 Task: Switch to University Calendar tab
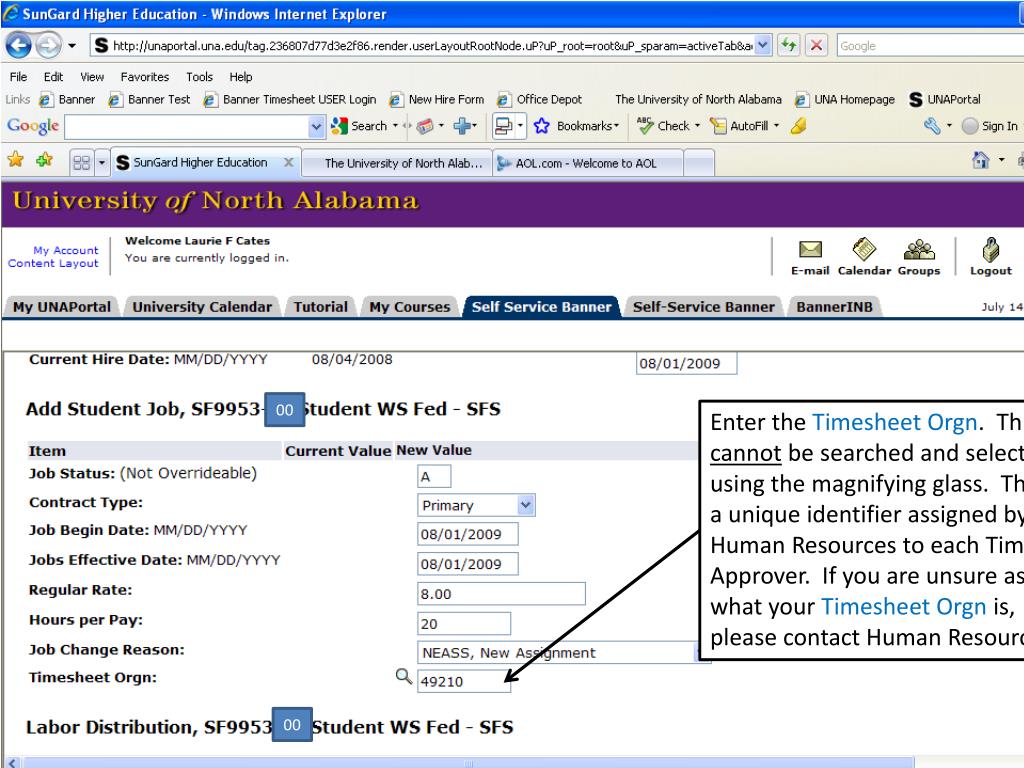202,307
